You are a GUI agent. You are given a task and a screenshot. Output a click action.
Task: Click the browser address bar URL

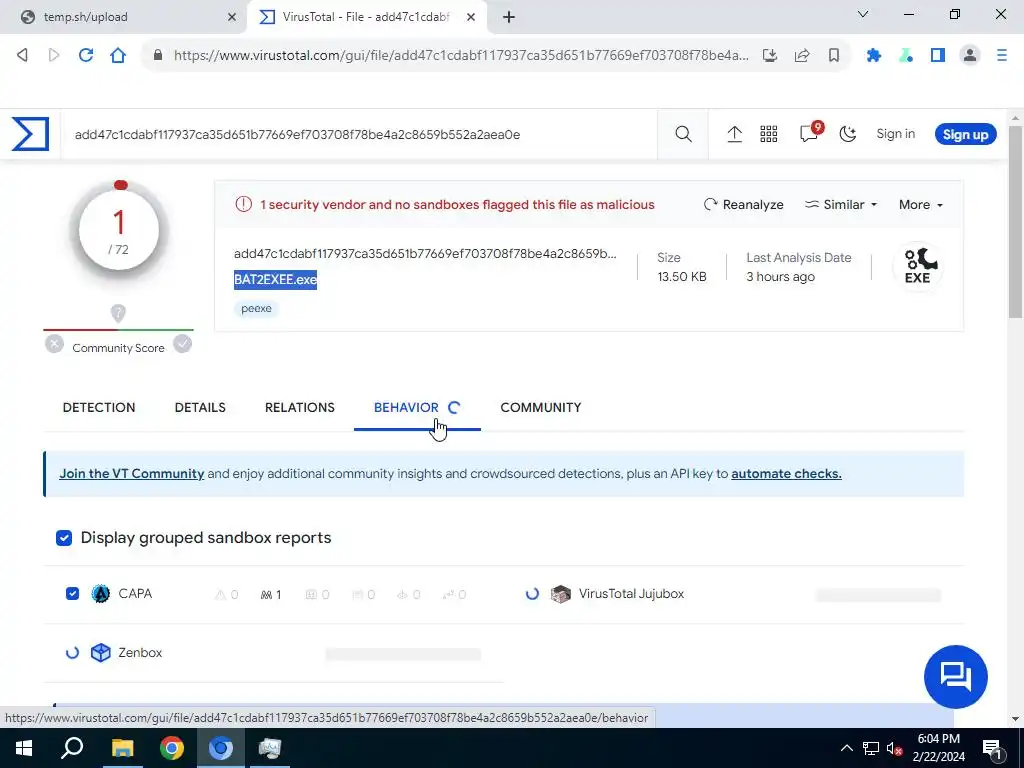(460, 56)
